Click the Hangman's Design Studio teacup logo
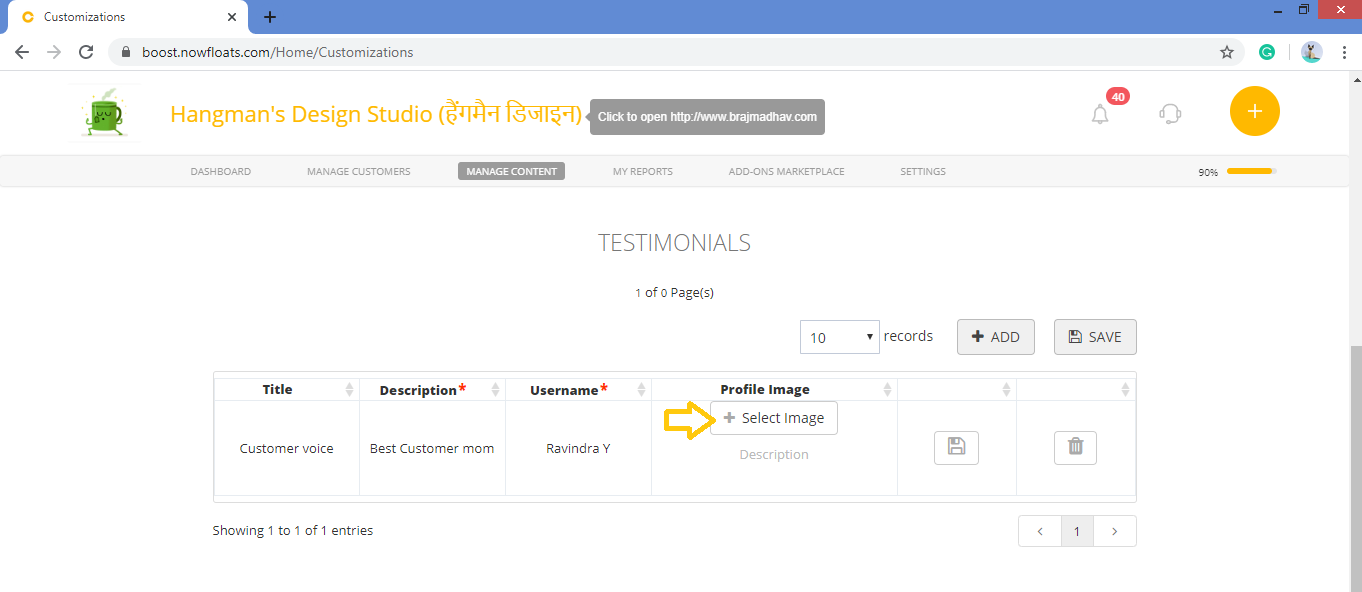 pyautogui.click(x=106, y=113)
